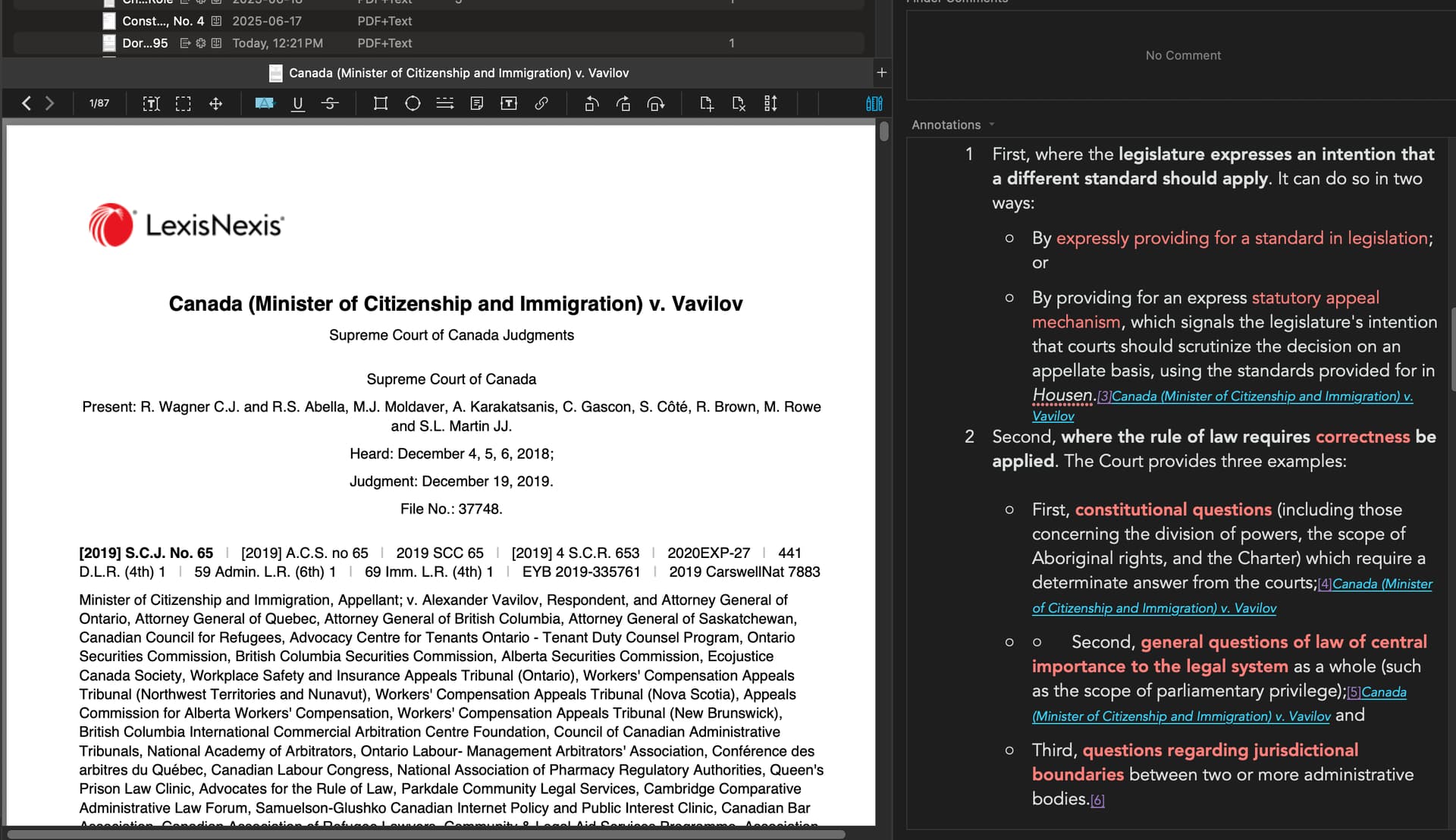Screen dimensions: 1456x840
Task: Select the strikethrough annotation tool
Action: point(330,104)
